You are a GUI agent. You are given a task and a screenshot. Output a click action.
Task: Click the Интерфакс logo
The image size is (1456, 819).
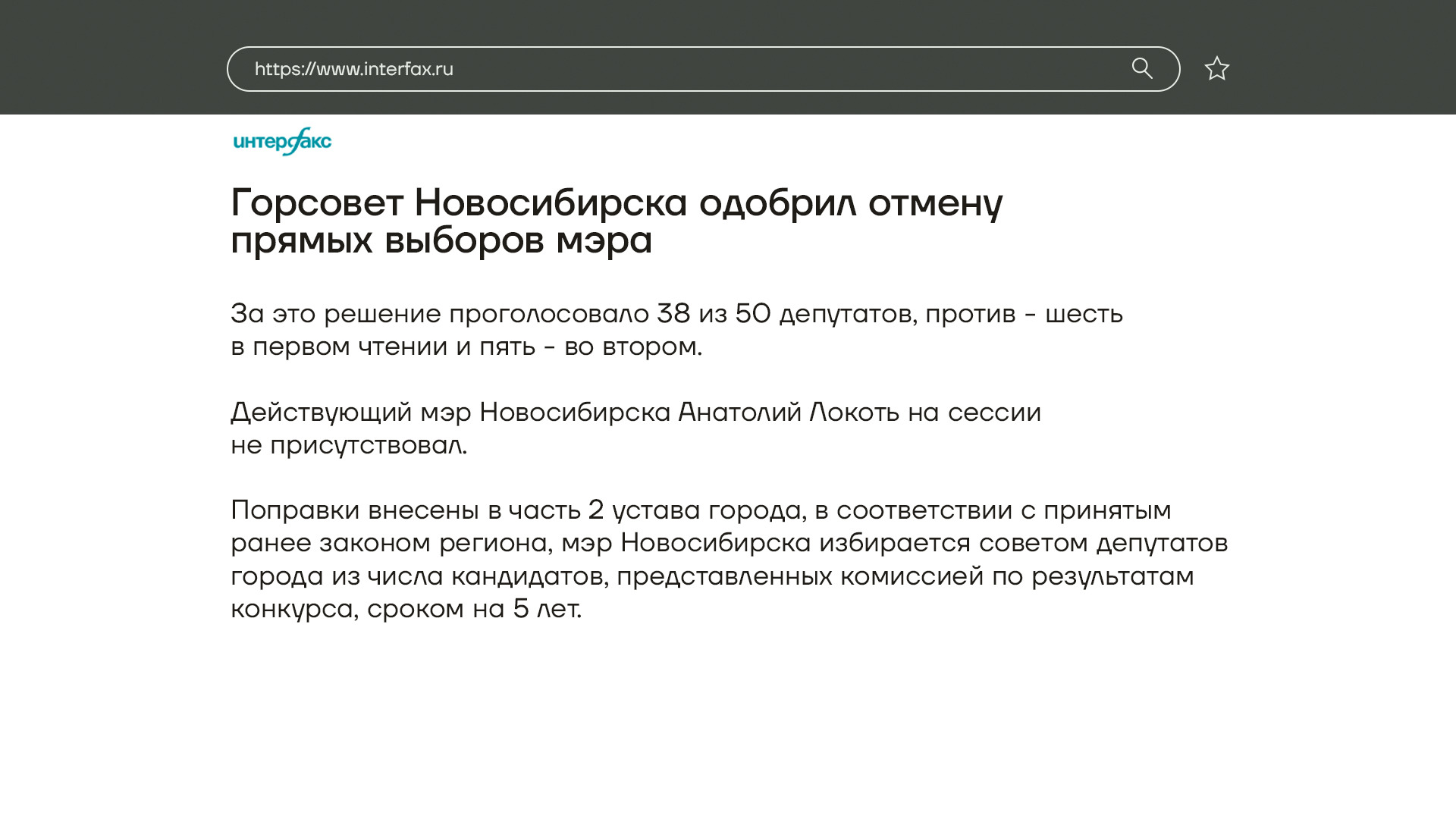(282, 141)
